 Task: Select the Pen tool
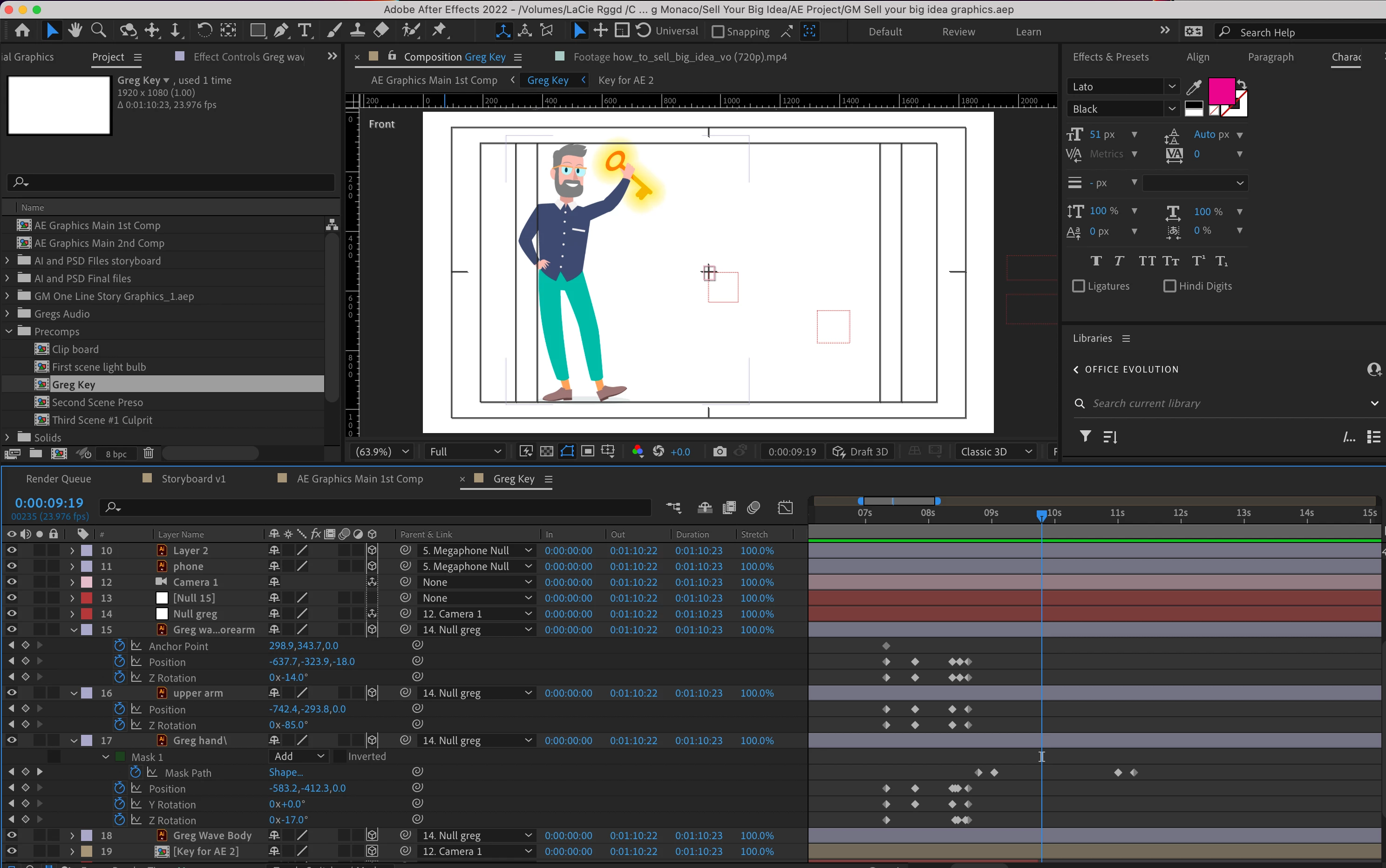click(x=281, y=30)
